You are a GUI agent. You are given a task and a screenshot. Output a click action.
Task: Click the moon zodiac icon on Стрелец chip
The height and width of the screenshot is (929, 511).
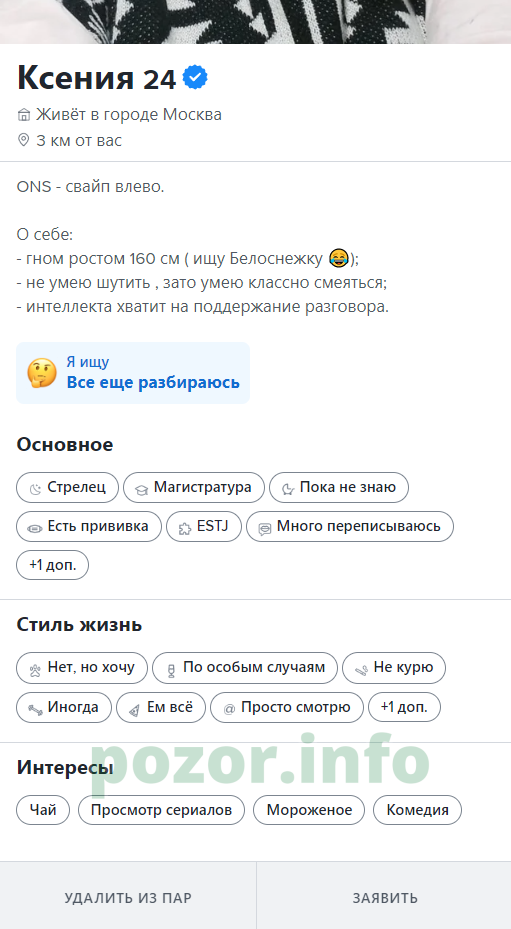tap(36, 489)
